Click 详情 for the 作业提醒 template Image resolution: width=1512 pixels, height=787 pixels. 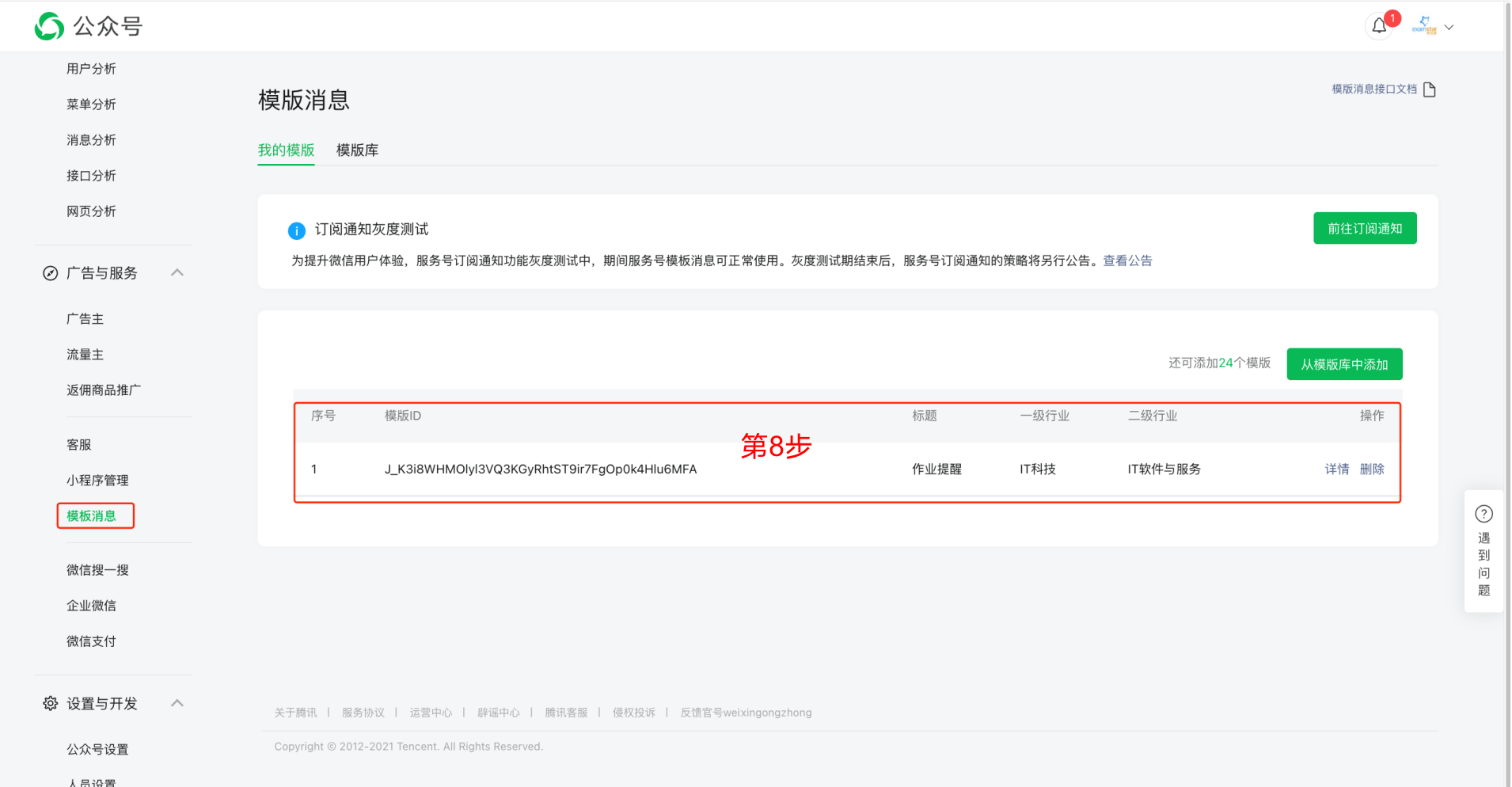point(1336,469)
